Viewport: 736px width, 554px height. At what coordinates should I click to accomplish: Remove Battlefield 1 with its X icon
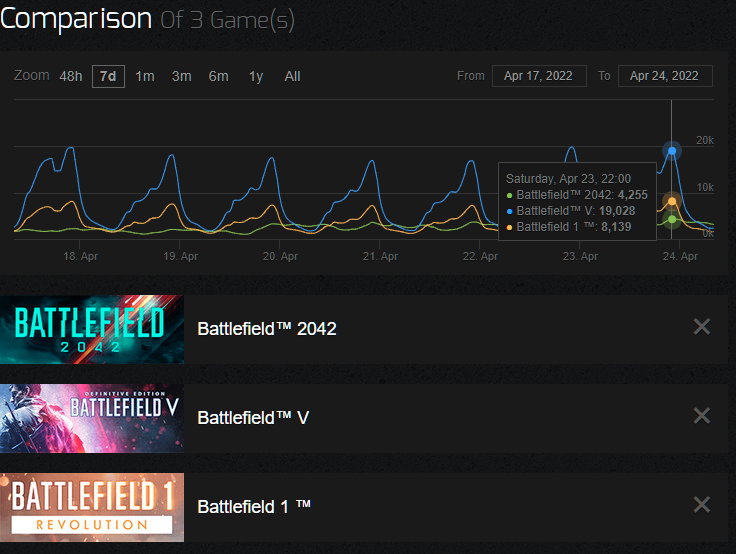[x=701, y=505]
